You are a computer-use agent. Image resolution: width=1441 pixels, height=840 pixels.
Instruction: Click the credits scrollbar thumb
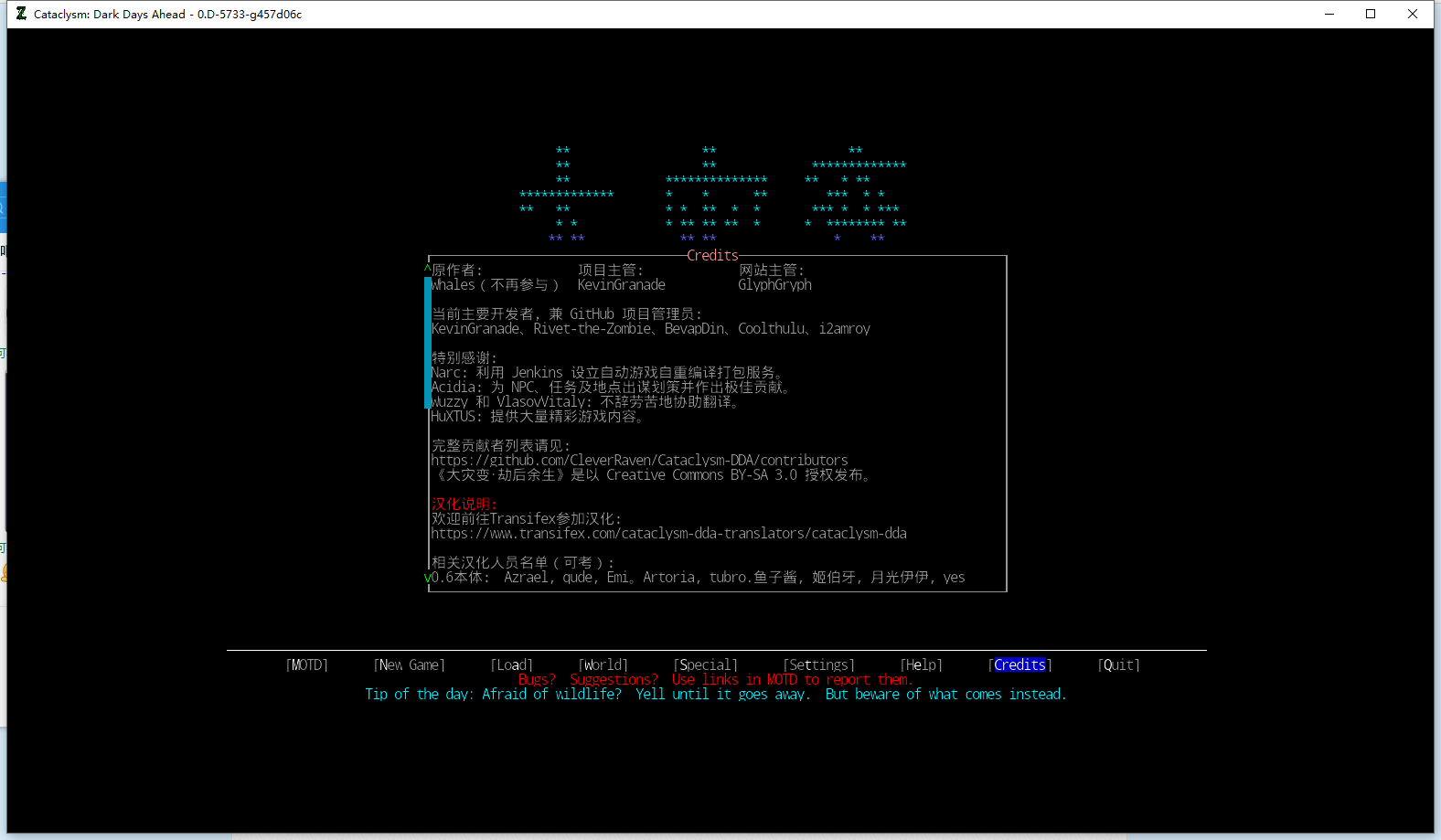pyautogui.click(x=428, y=343)
